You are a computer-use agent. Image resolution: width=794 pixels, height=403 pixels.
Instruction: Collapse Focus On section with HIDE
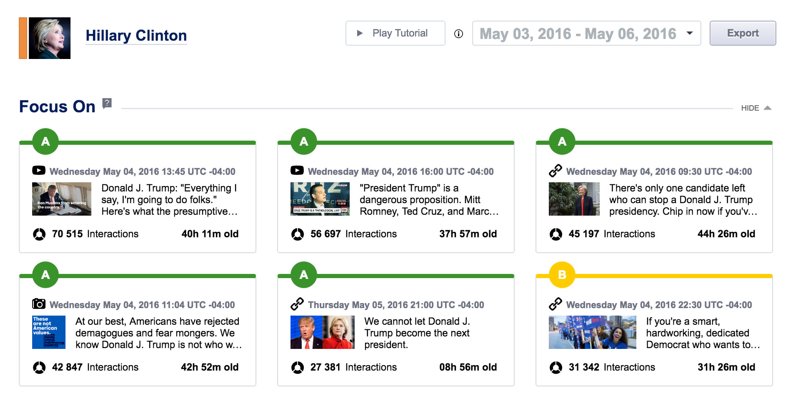pyautogui.click(x=756, y=108)
